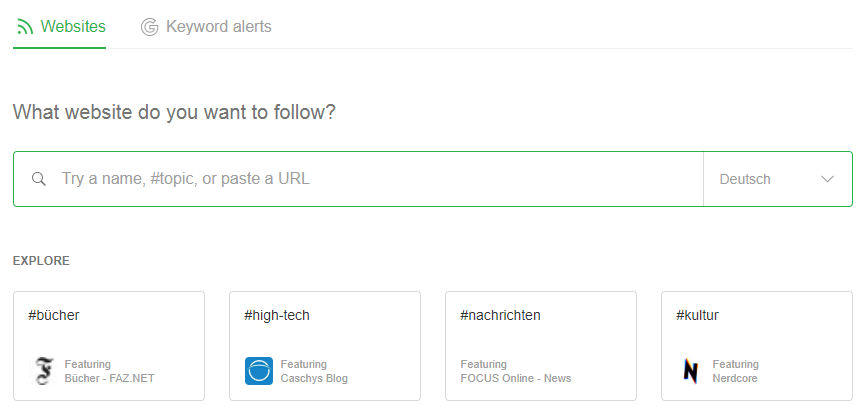Click the Nerdcore logo icon
This screenshot has height=415, width=868.
click(x=691, y=371)
